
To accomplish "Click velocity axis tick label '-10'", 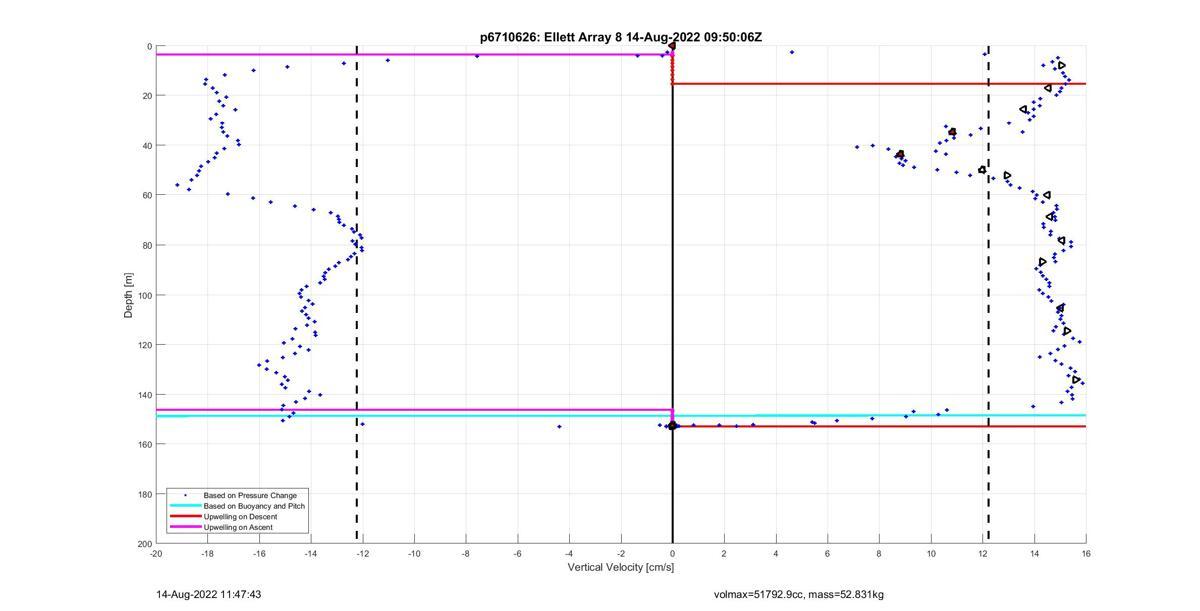I will click(x=414, y=553).
